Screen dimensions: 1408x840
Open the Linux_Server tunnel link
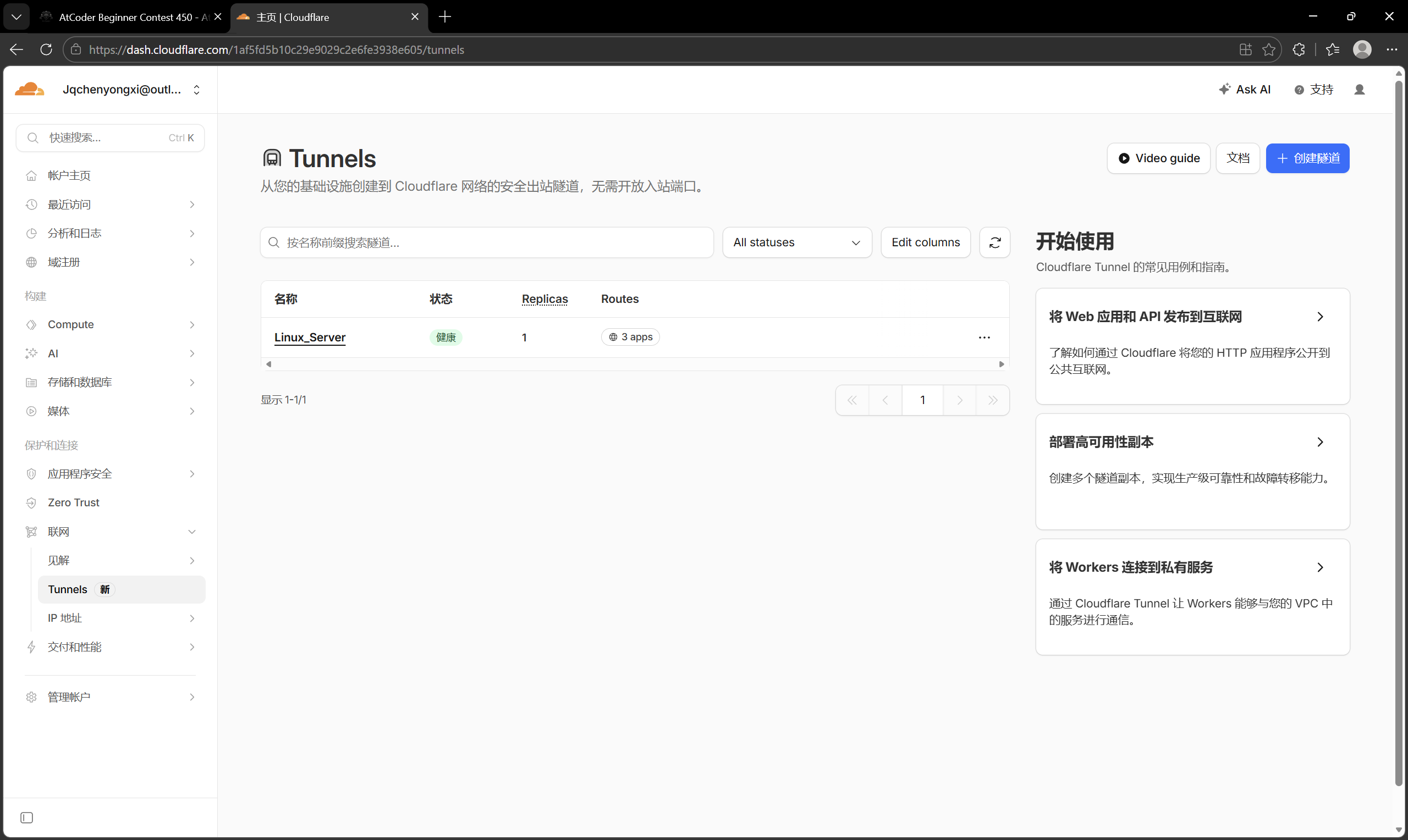(310, 338)
